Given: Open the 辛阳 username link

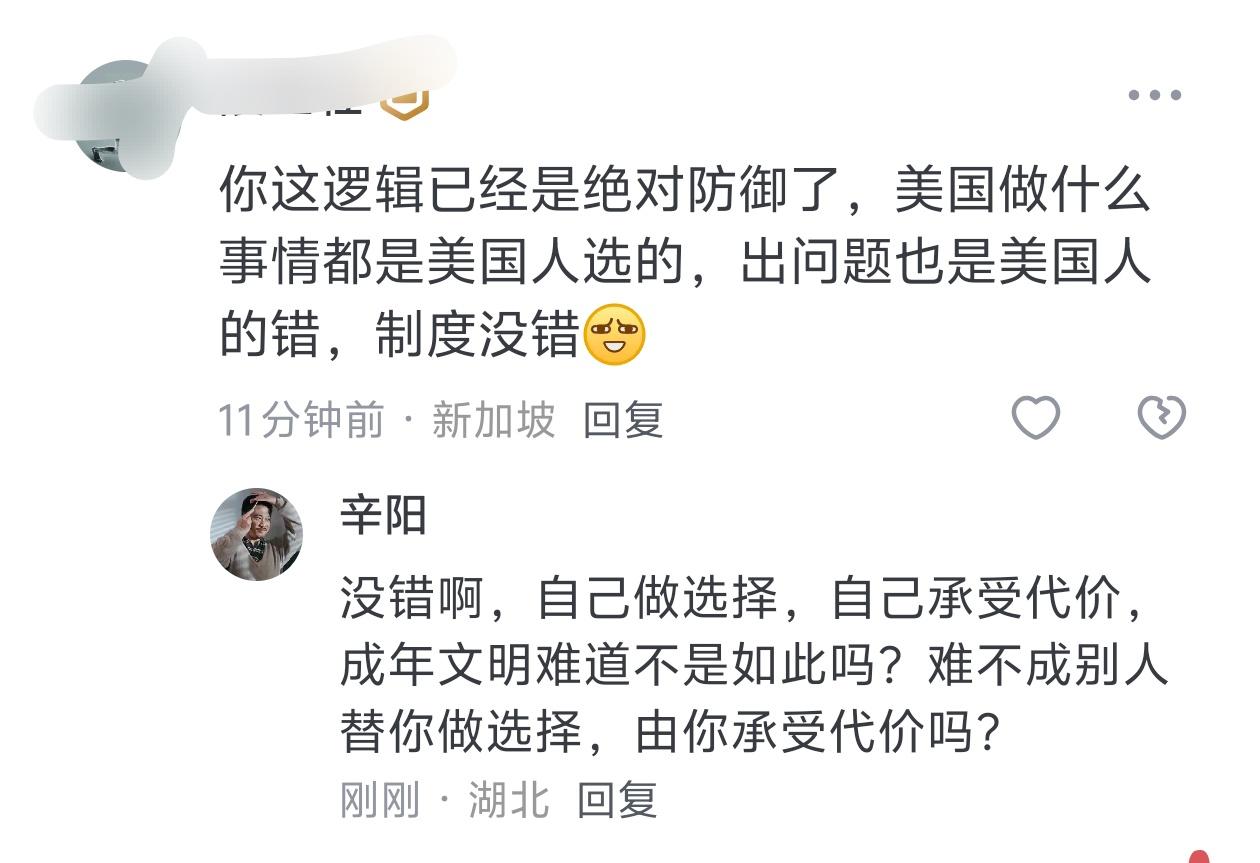Looking at the screenshot, I should click(383, 516).
